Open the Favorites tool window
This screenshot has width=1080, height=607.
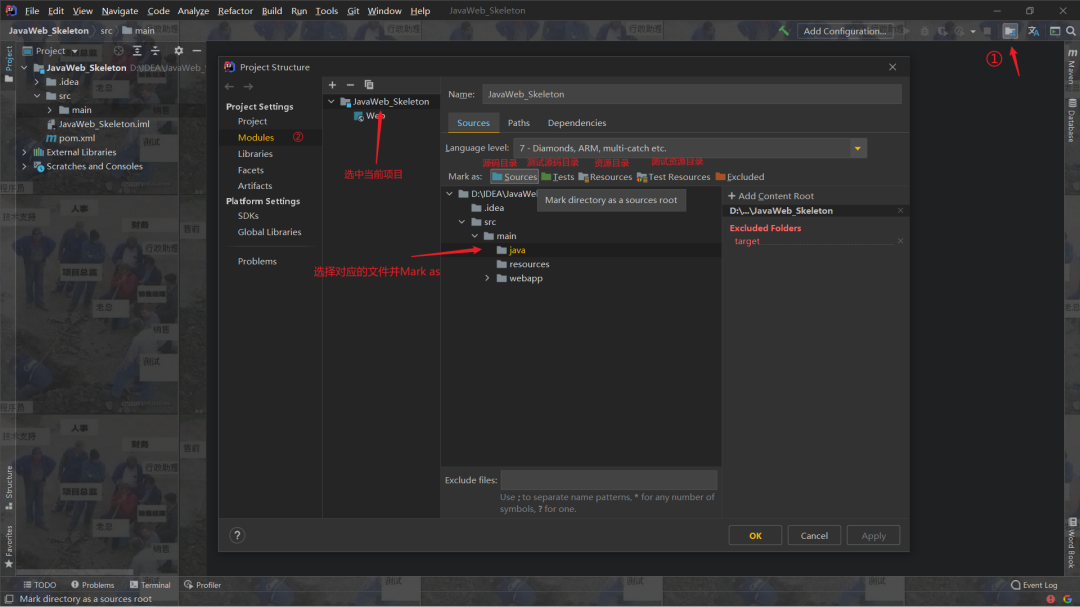point(9,547)
